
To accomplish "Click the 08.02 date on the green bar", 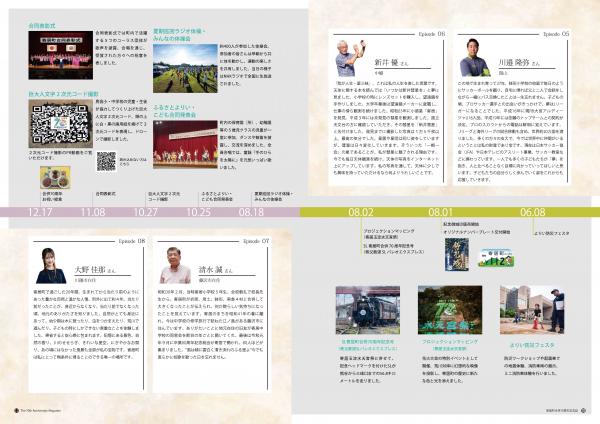I will tap(360, 212).
